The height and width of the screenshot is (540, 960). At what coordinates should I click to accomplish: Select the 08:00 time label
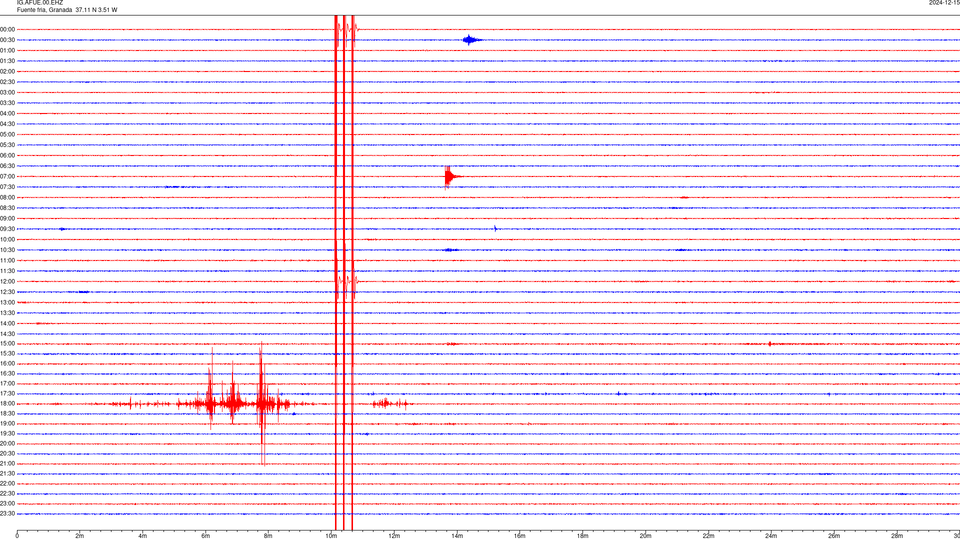click(8, 197)
